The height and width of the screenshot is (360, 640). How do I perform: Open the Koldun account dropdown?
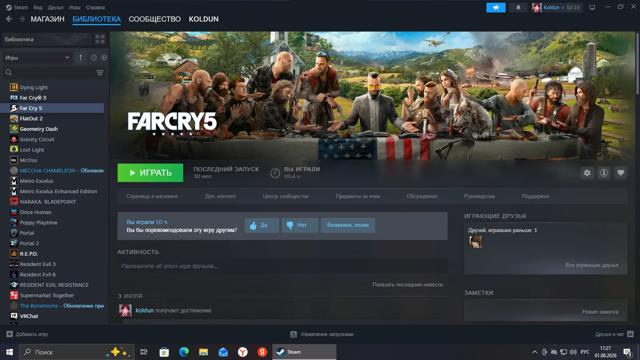pyautogui.click(x=556, y=7)
